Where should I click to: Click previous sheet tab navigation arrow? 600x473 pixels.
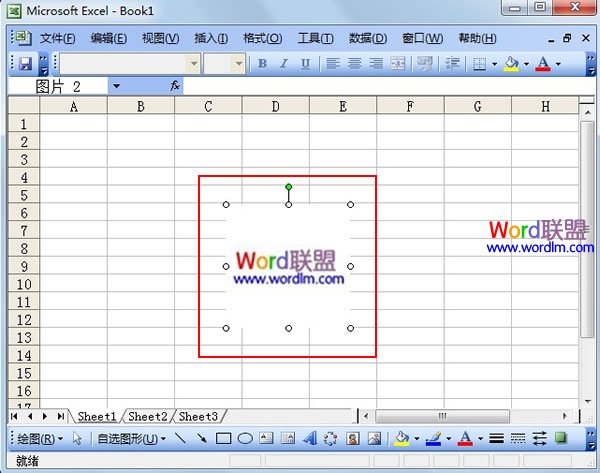click(30, 416)
